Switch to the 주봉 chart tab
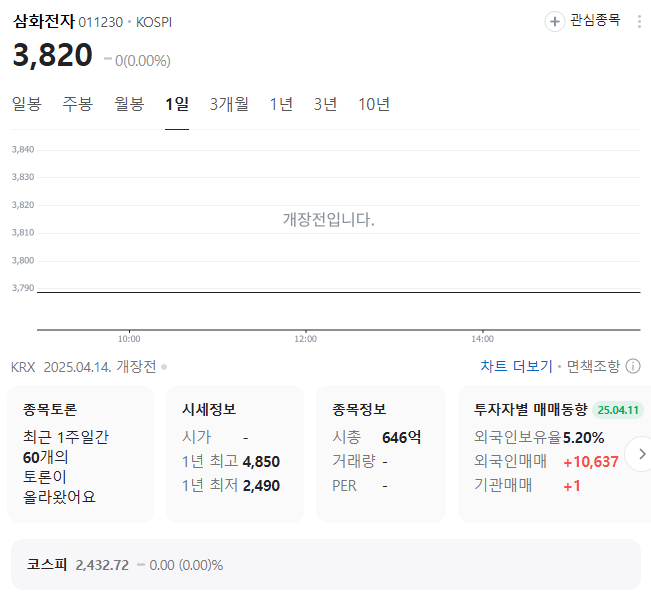This screenshot has height=600, width=651. [x=78, y=104]
